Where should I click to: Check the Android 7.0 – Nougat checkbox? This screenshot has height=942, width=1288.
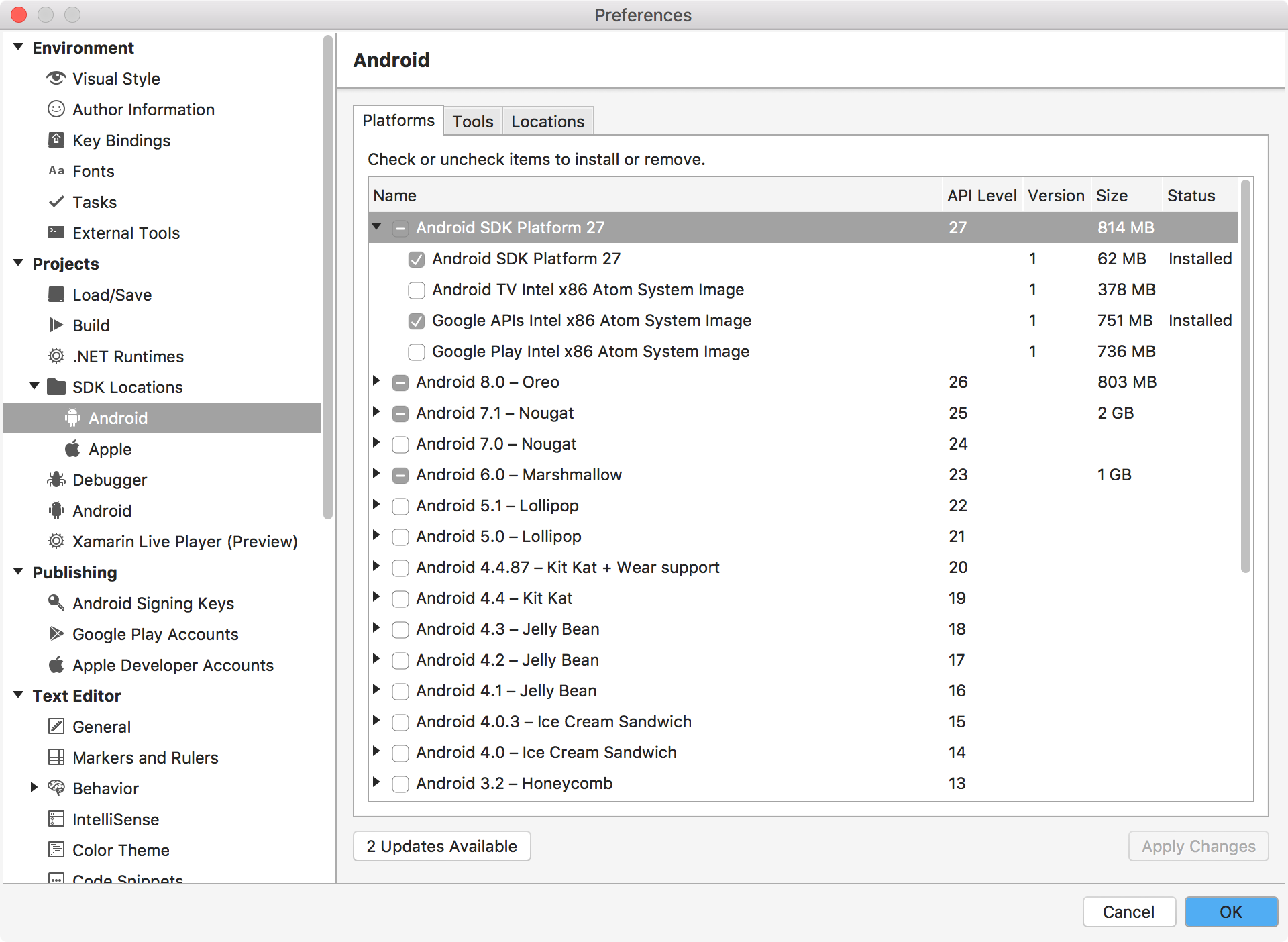point(400,444)
